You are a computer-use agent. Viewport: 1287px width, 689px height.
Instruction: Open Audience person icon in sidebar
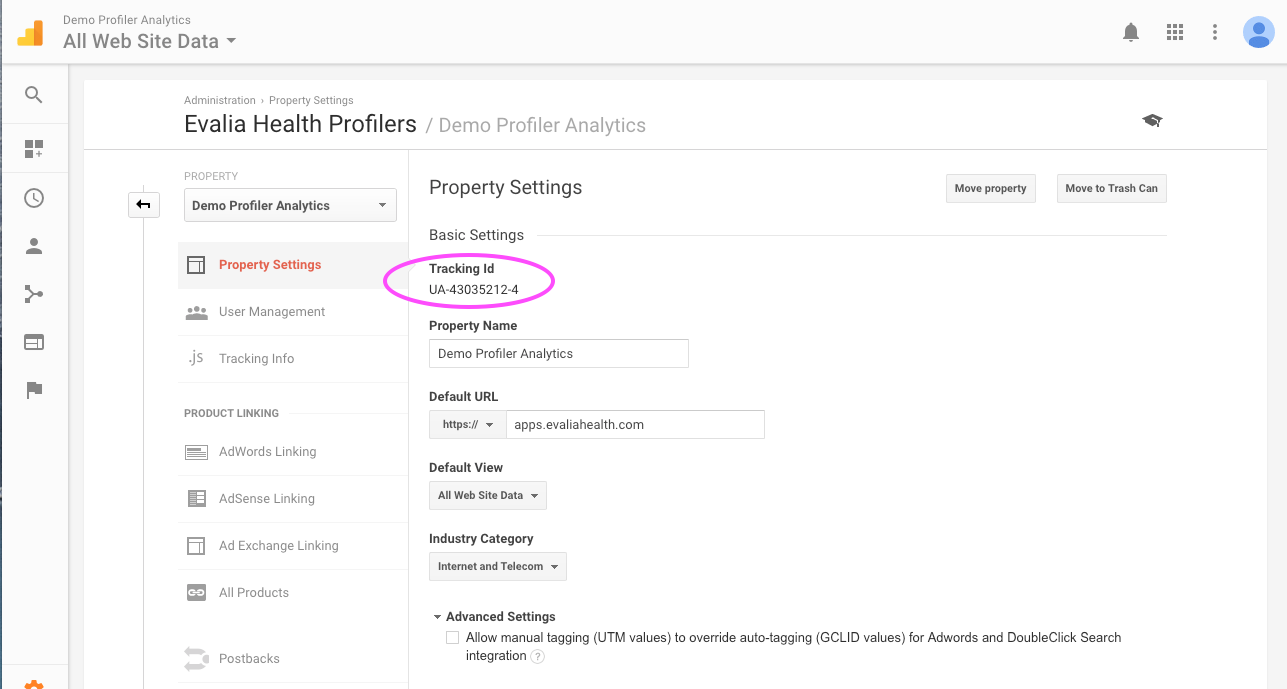pyautogui.click(x=34, y=246)
